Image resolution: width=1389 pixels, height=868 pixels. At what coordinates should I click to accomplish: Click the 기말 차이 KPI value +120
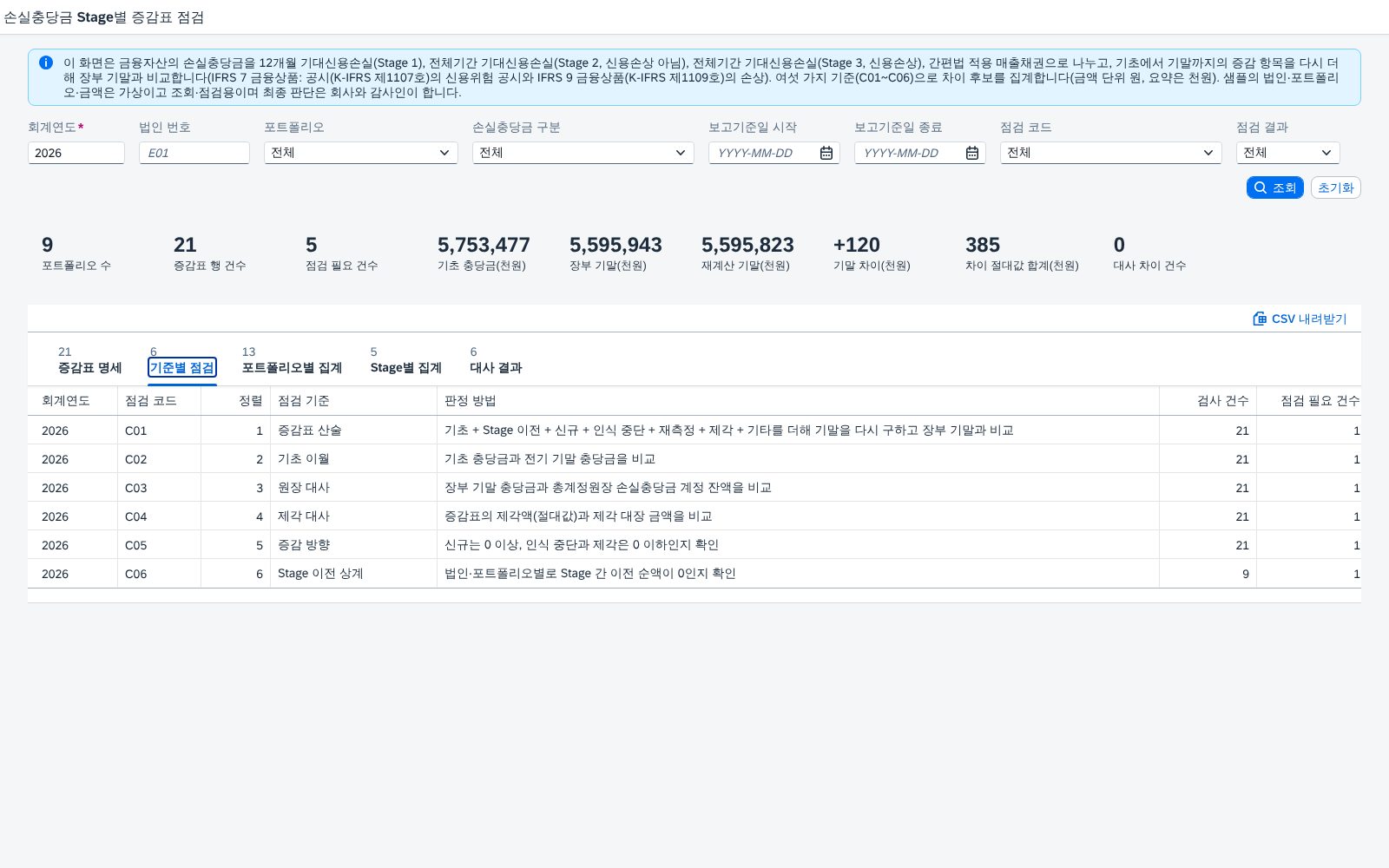856,245
